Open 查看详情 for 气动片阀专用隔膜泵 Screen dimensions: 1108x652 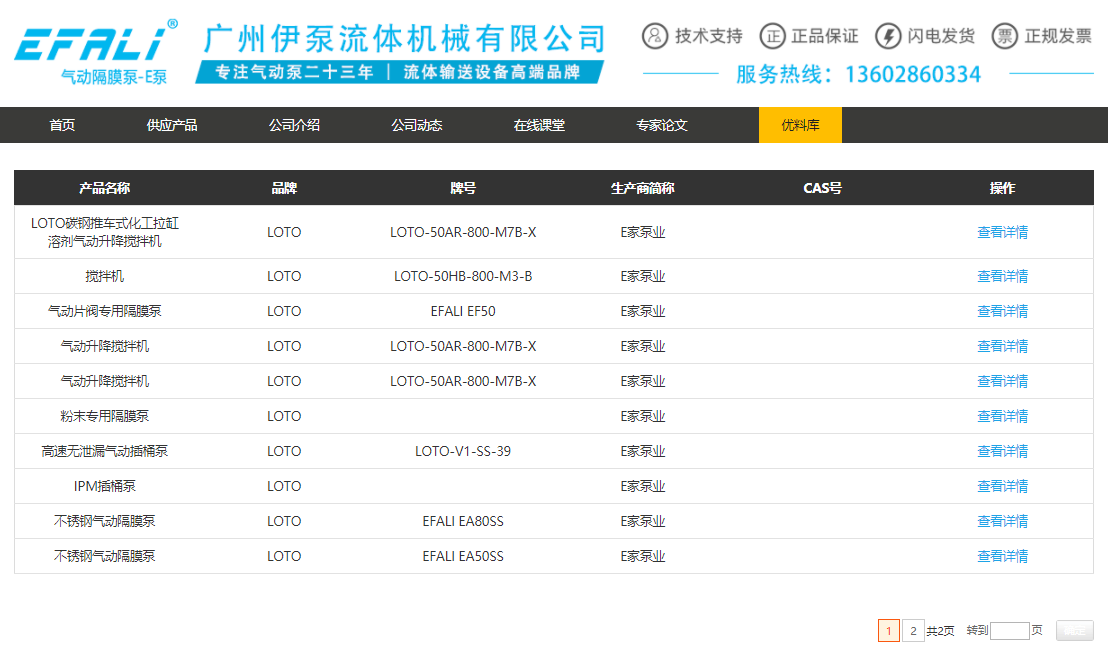coord(1002,311)
